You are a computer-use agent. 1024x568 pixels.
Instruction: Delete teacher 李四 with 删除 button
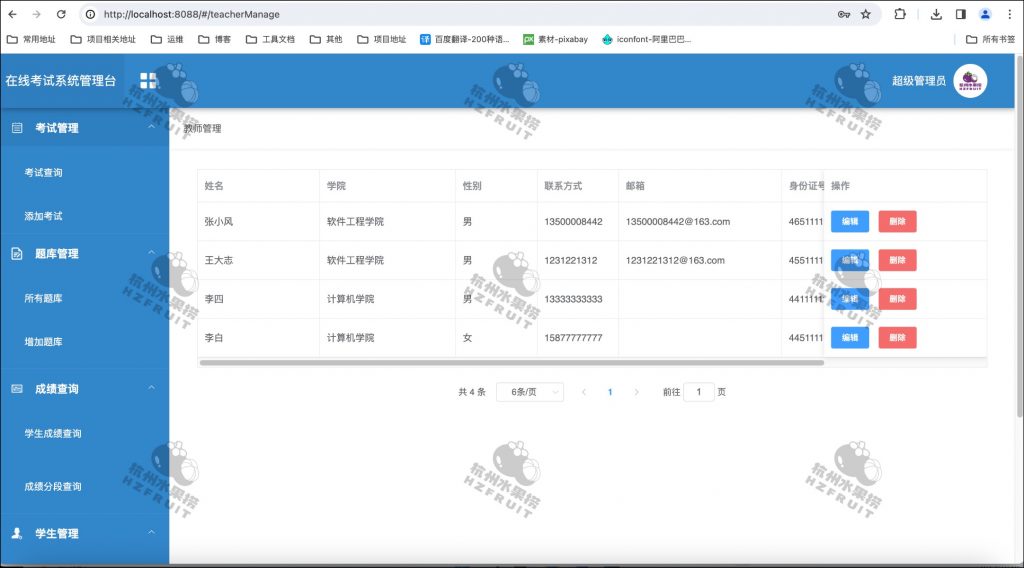[x=897, y=299]
